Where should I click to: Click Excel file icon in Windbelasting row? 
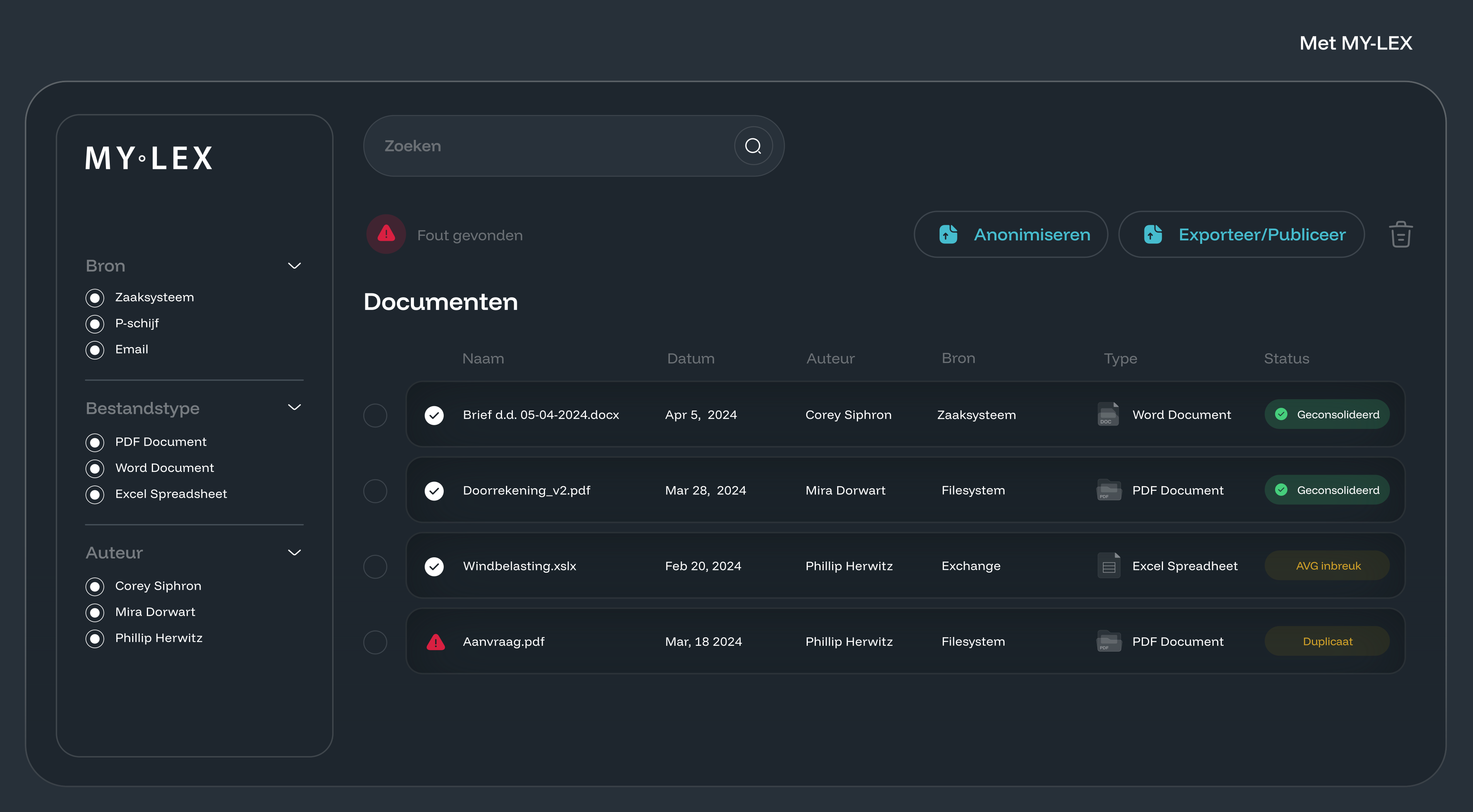(1108, 565)
